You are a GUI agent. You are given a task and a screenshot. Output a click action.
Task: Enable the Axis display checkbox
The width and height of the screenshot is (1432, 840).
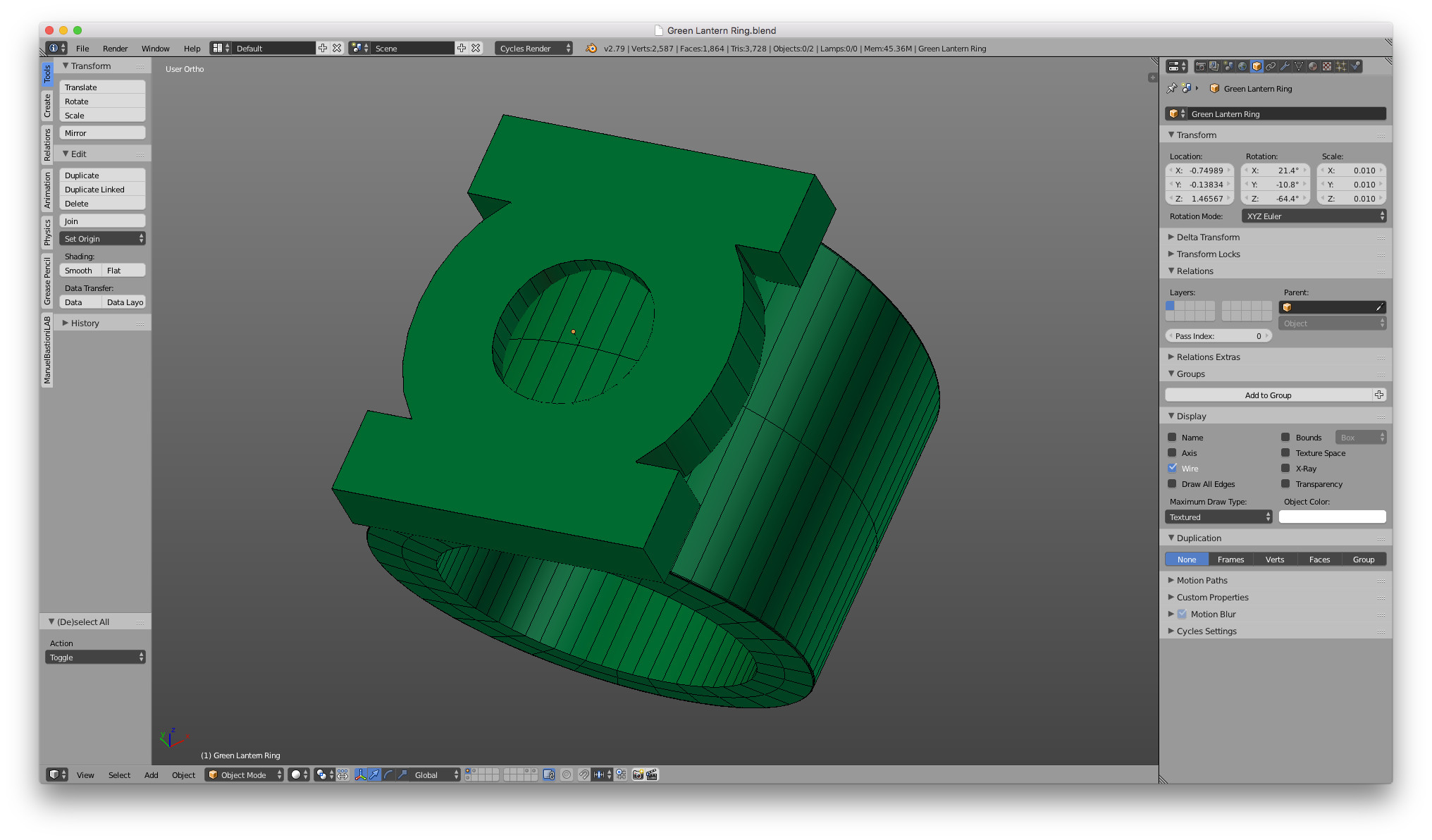1172,452
